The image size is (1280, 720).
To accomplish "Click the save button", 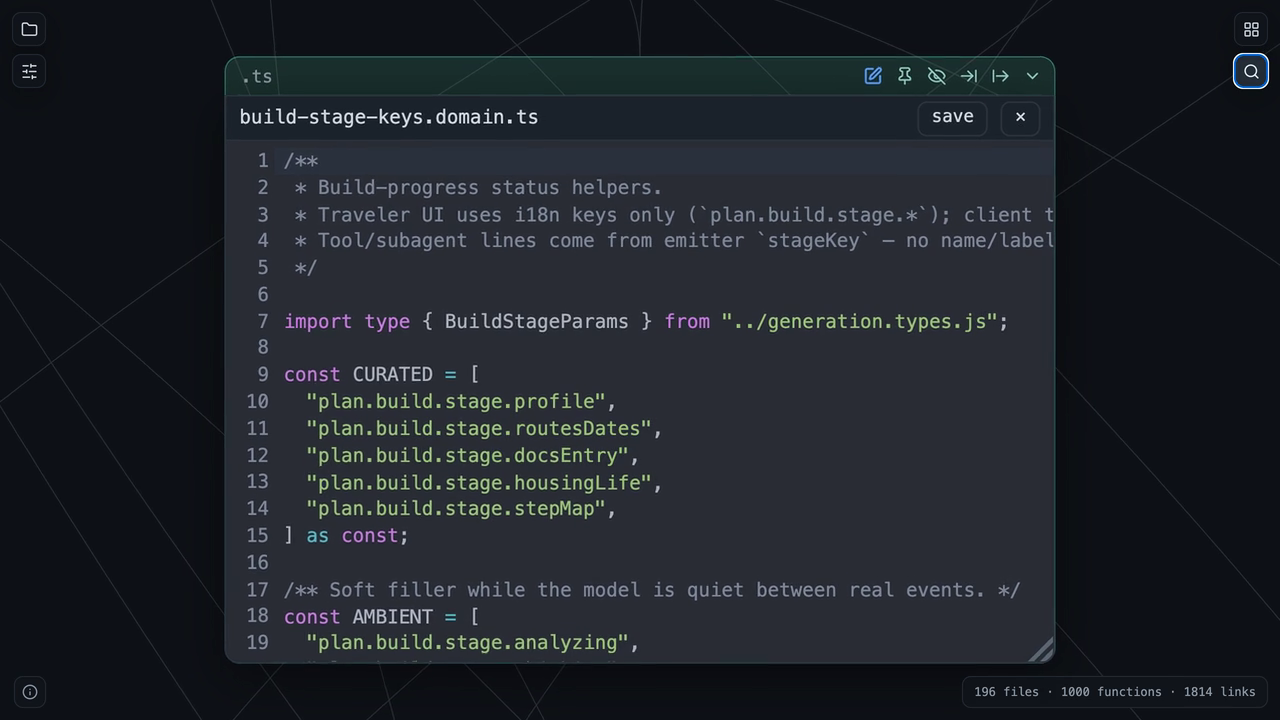I will (x=953, y=117).
